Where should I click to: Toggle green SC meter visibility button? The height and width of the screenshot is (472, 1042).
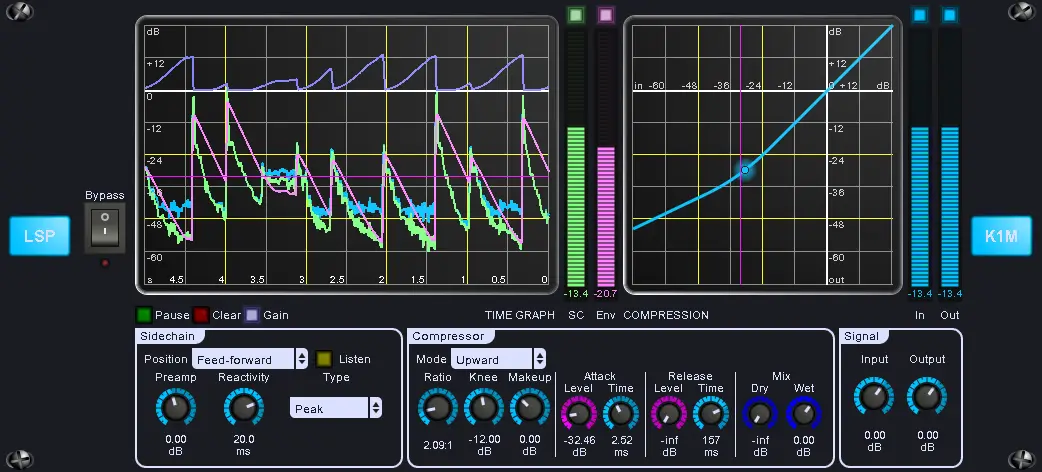(x=575, y=15)
